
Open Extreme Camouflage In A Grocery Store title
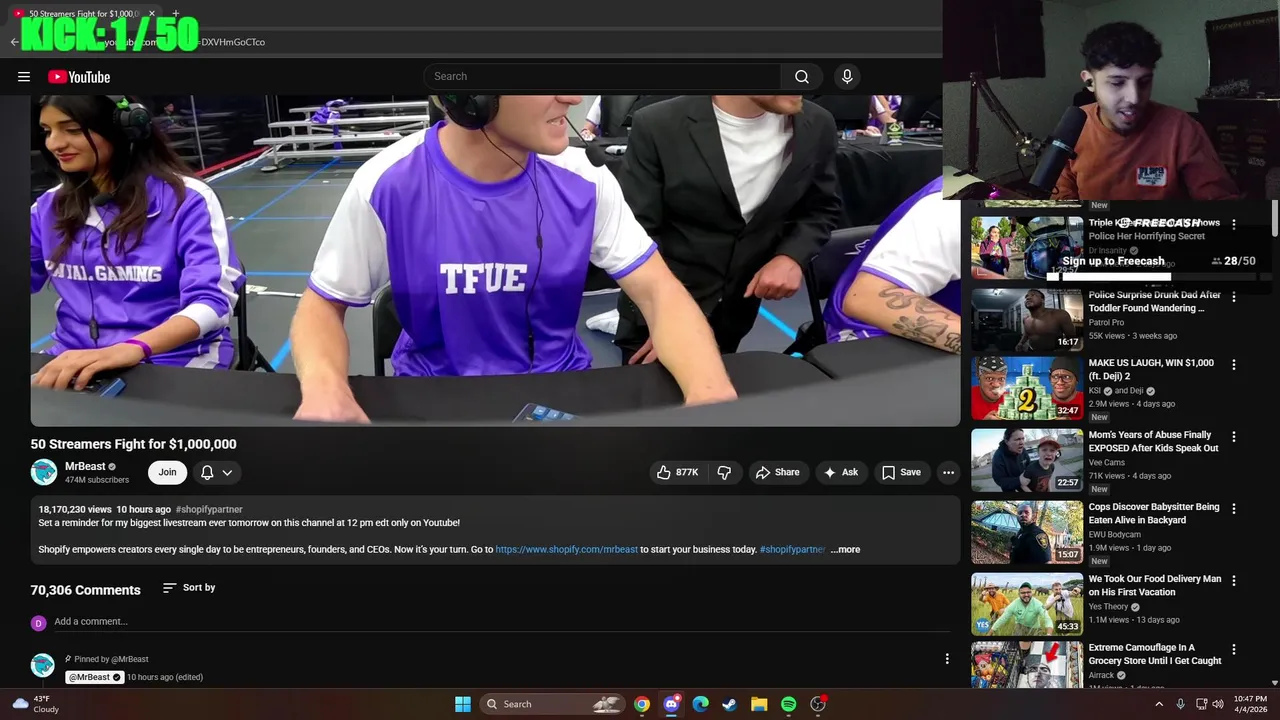(x=1155, y=654)
